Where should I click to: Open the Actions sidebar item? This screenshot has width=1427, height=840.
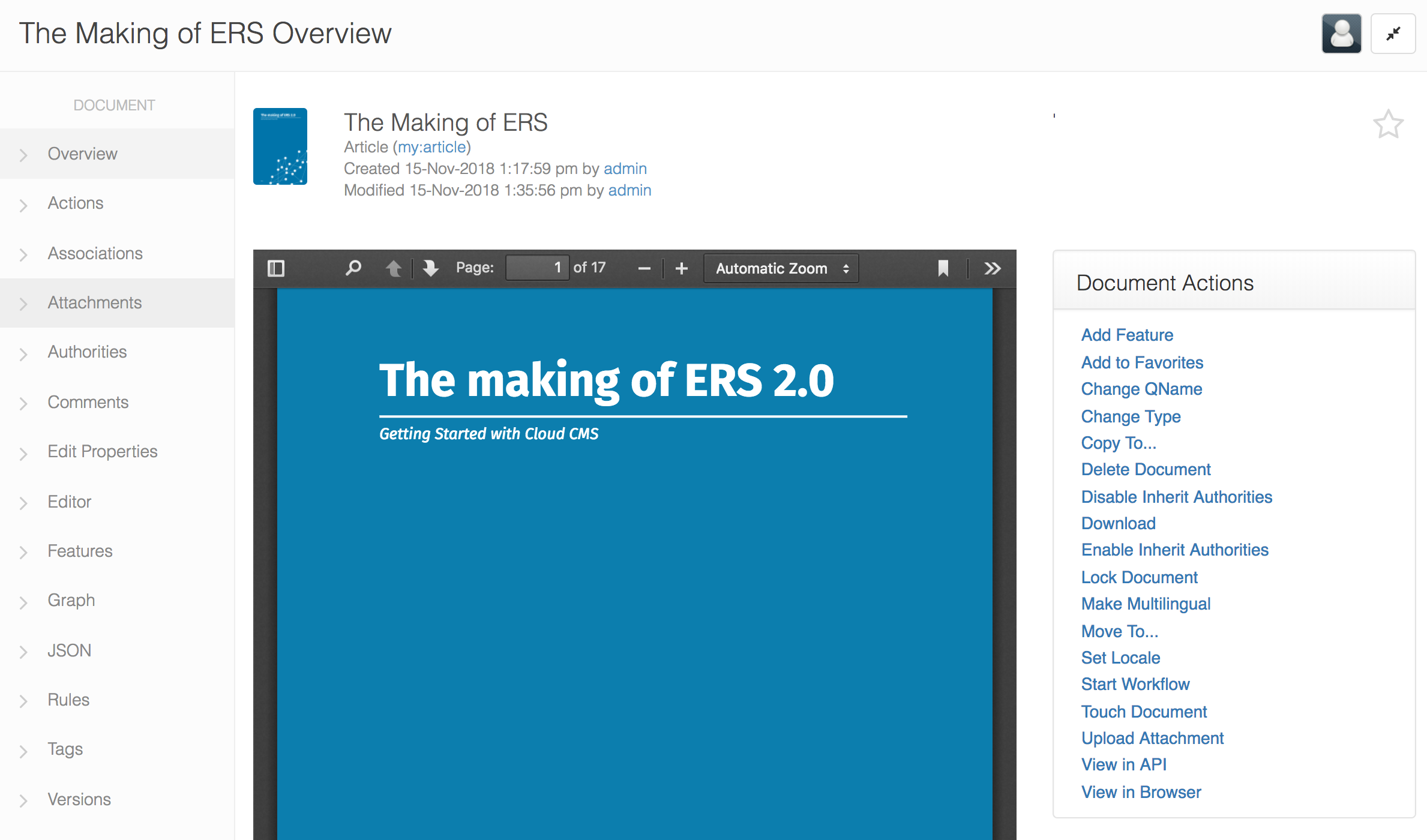[117, 203]
